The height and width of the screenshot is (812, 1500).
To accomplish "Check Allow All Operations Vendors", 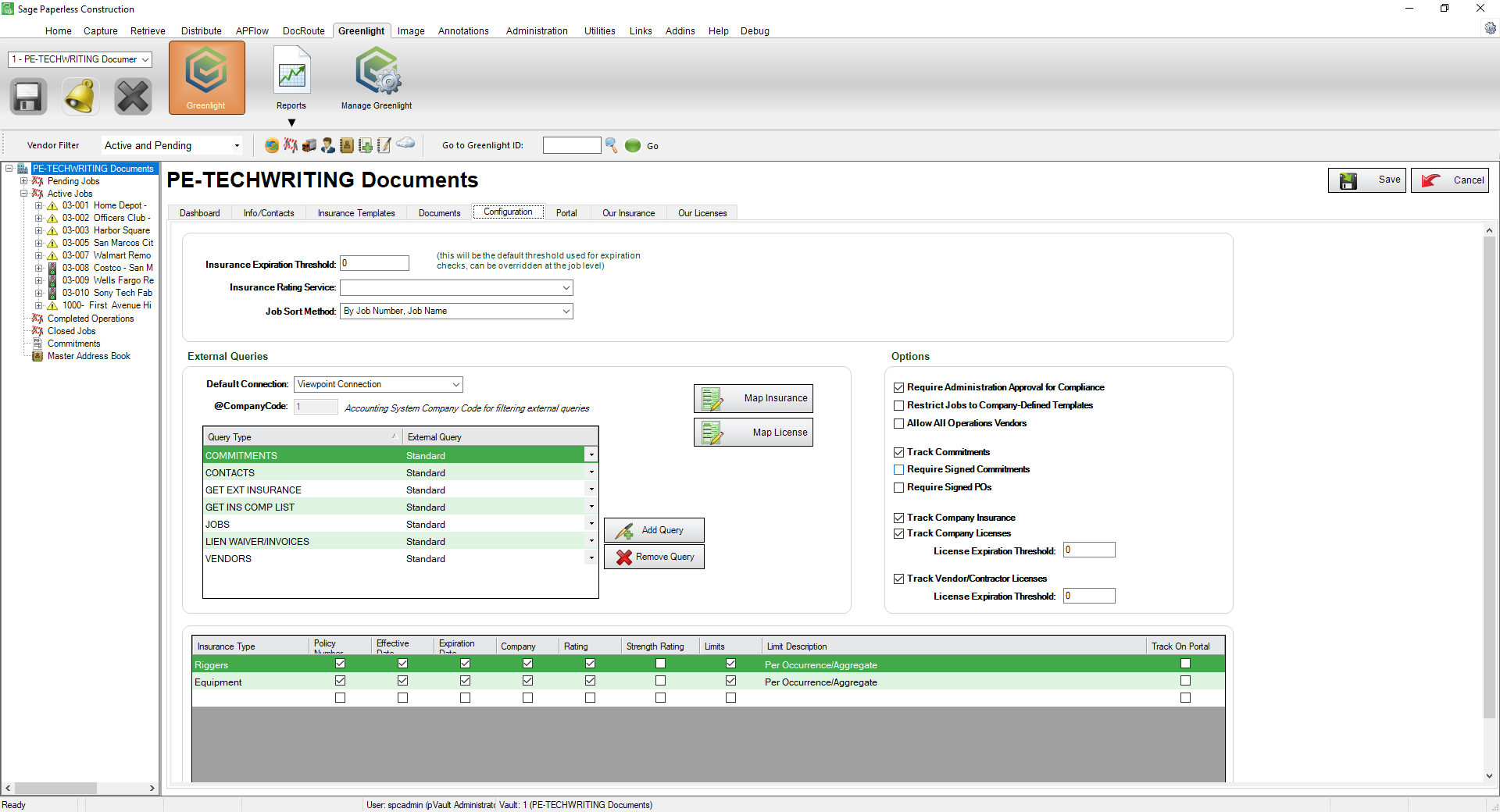I will point(898,423).
